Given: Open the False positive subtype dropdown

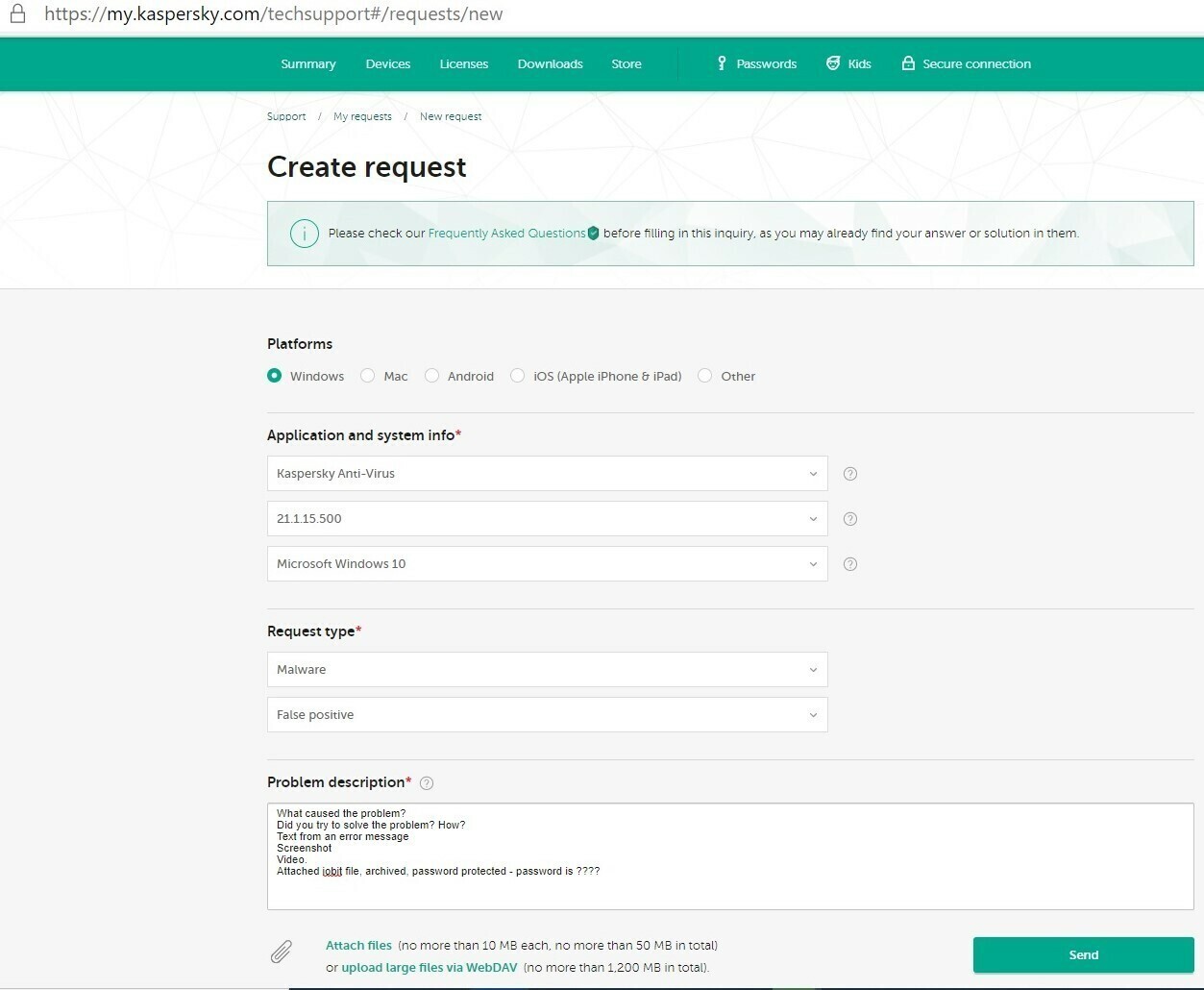Looking at the screenshot, I should point(547,715).
